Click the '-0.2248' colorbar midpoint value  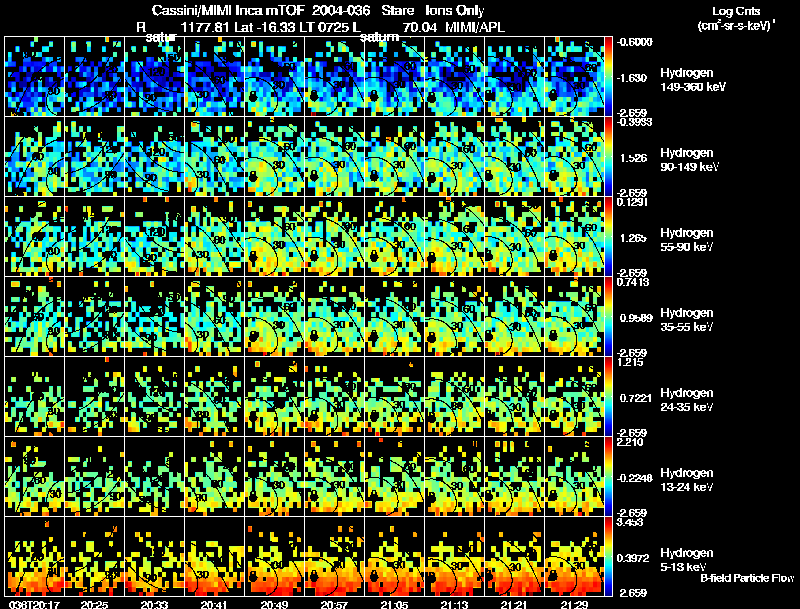coord(634,478)
